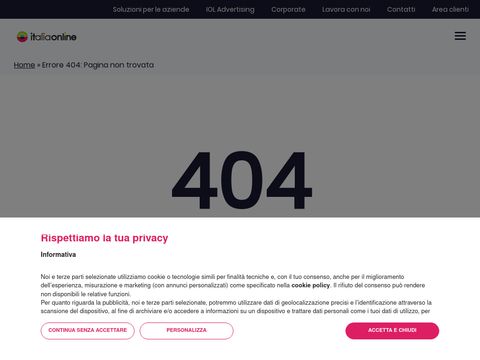Visit the Contatti page link
Screen dimensions: 480x360
[x=401, y=9]
